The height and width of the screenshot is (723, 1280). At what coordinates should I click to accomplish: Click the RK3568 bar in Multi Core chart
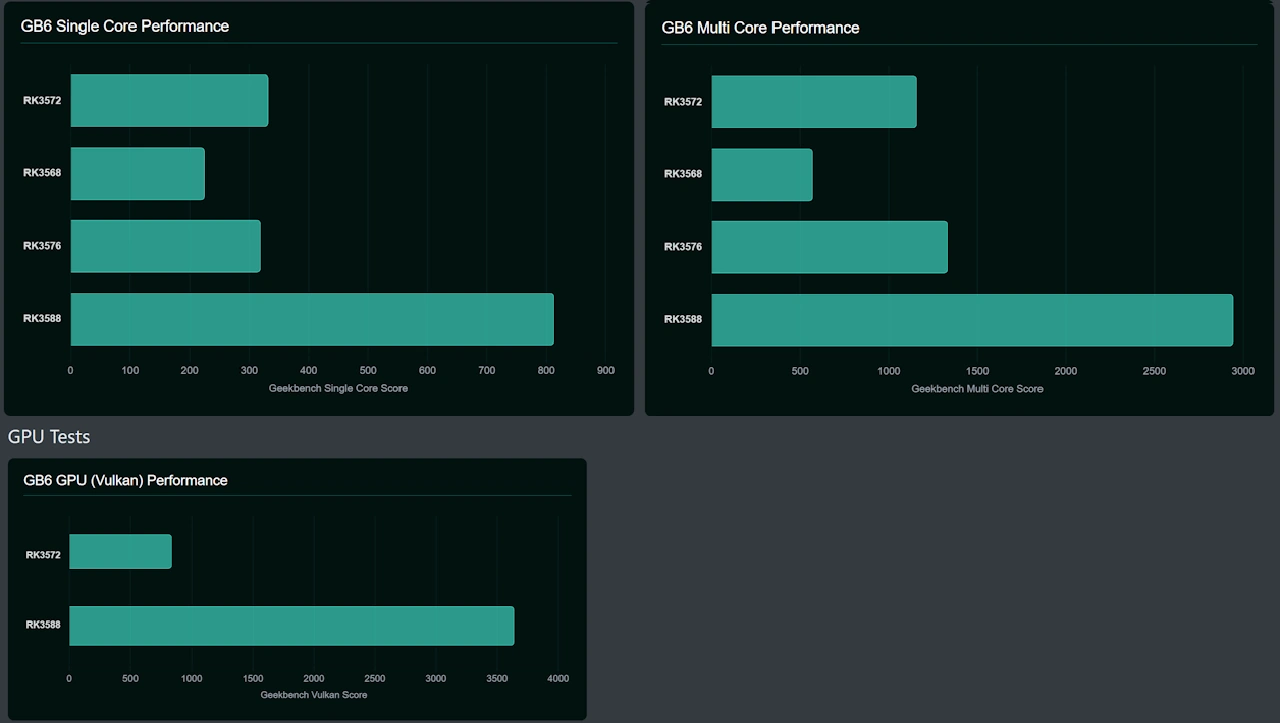761,174
